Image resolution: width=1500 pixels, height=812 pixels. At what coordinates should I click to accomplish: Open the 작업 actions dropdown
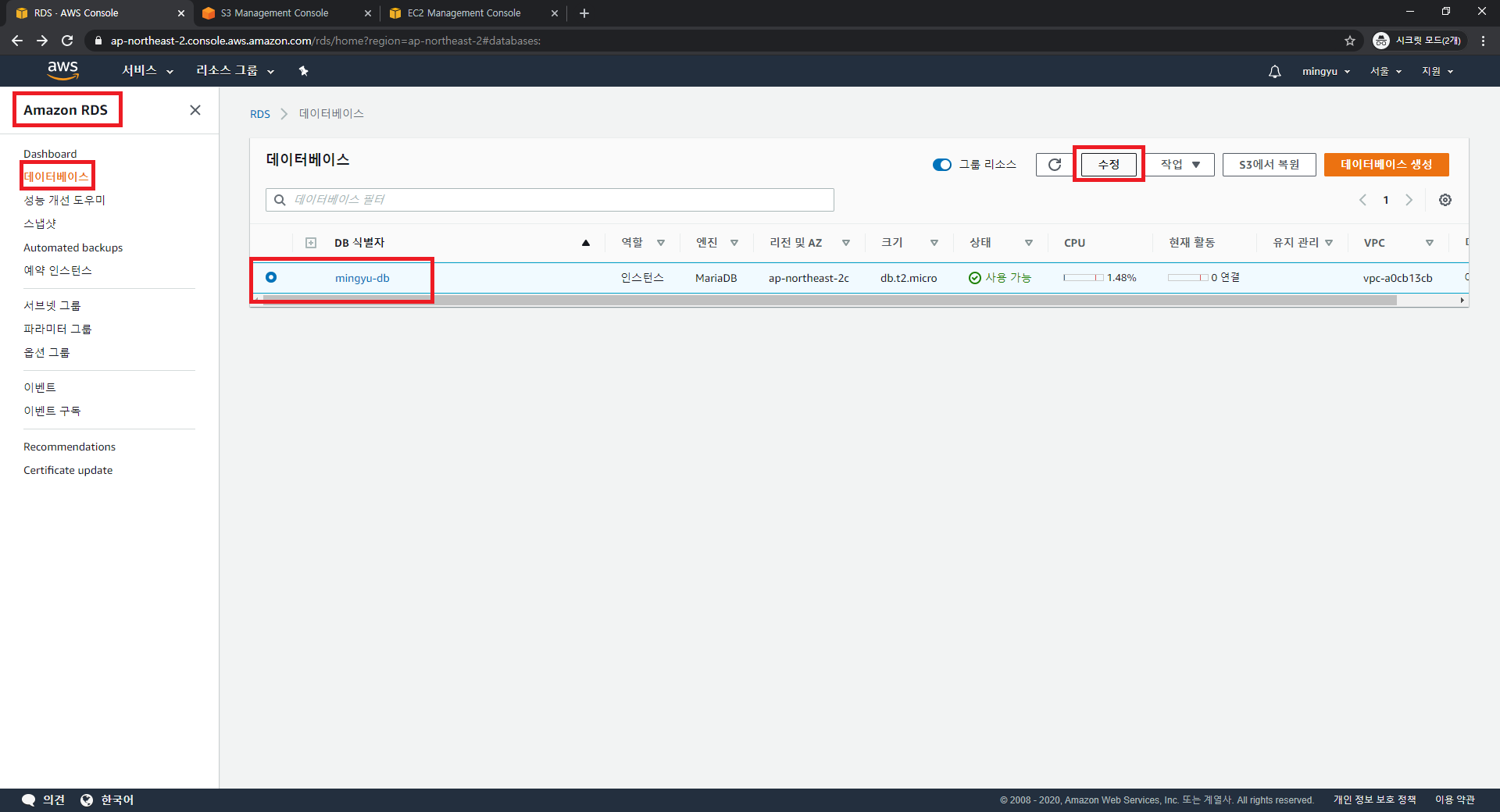tap(1180, 165)
